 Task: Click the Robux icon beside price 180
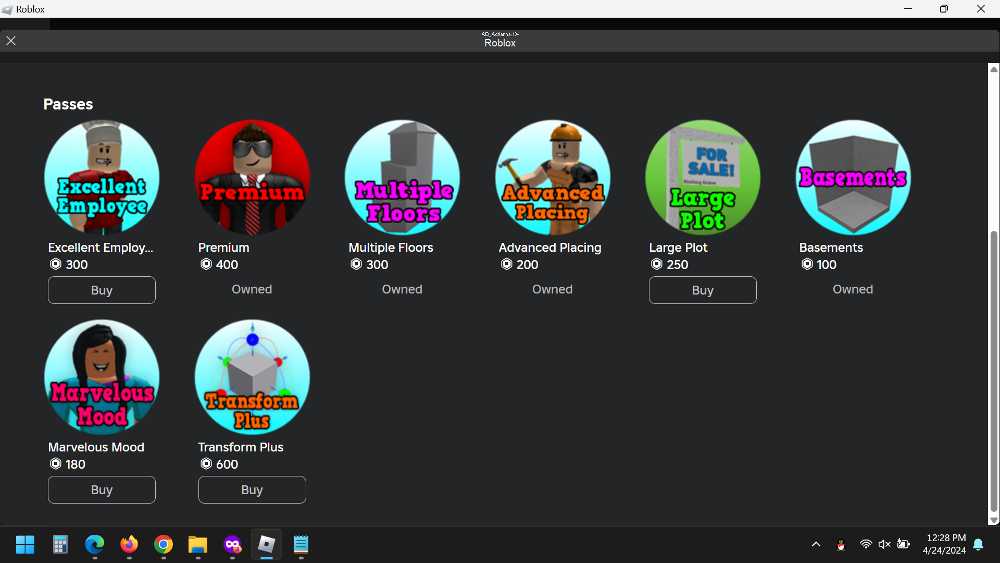55,464
